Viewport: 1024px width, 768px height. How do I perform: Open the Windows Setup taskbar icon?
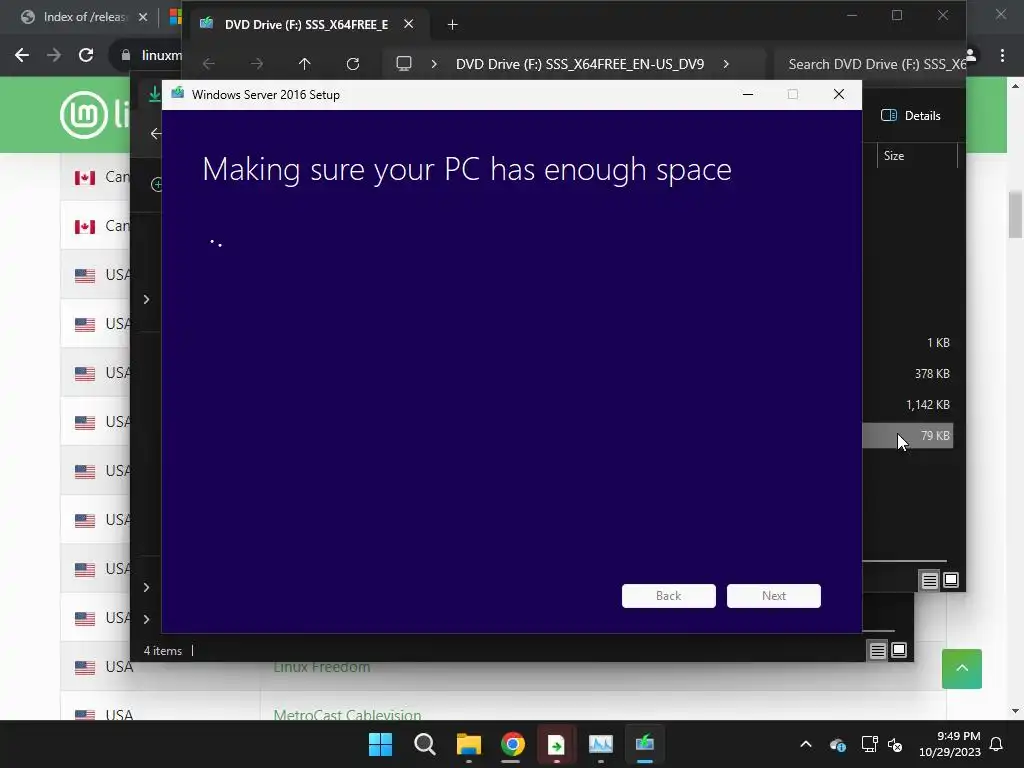click(x=645, y=744)
